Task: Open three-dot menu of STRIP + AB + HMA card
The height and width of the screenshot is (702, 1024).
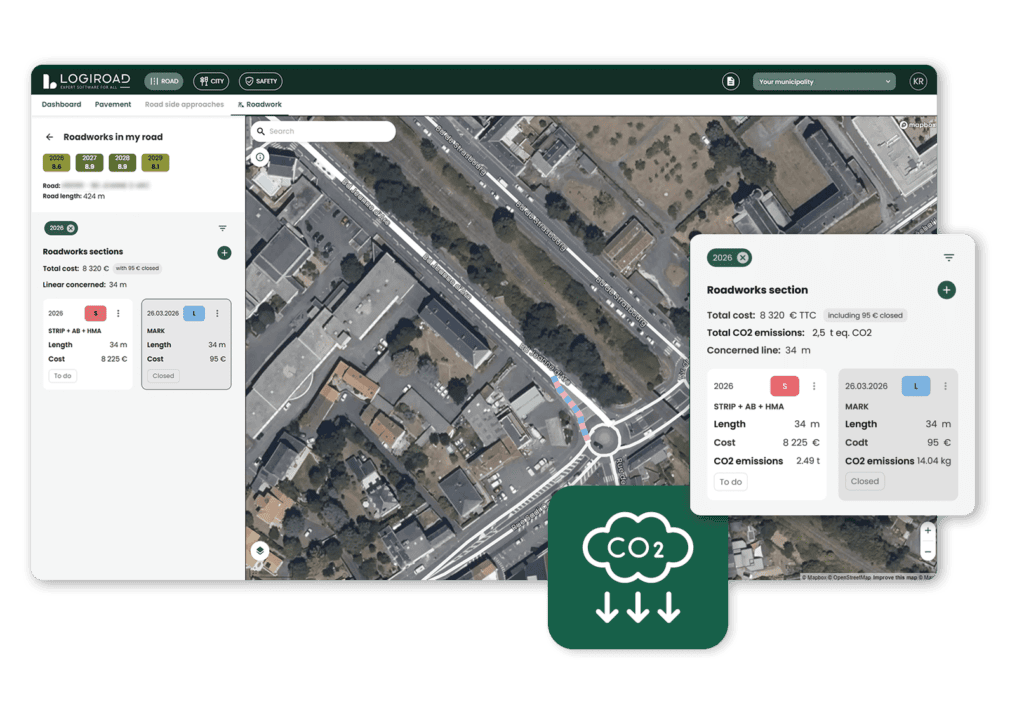Action: click(118, 313)
